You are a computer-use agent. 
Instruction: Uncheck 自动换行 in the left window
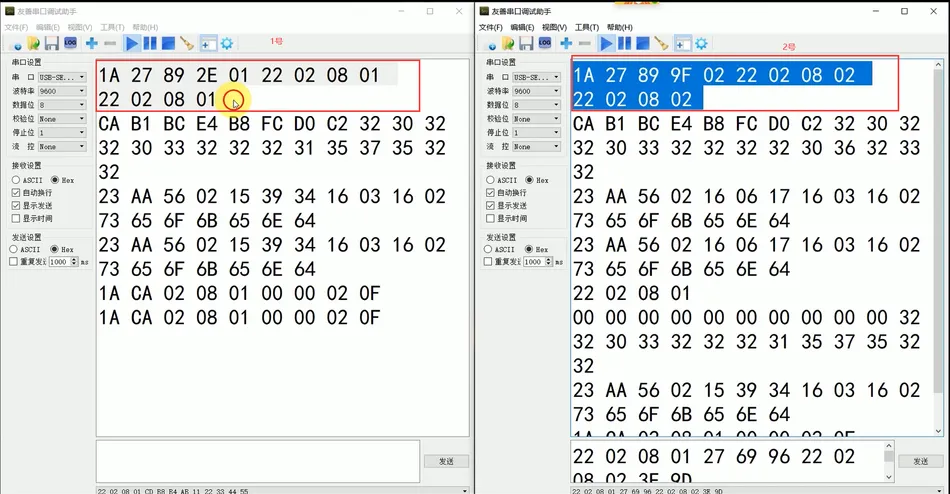[16, 193]
